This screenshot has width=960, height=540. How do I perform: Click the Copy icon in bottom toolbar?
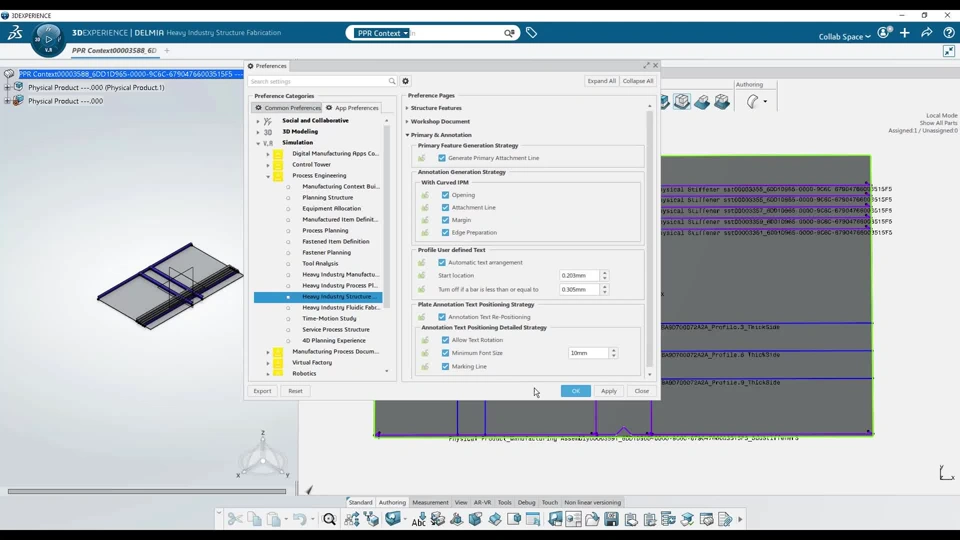pos(254,519)
